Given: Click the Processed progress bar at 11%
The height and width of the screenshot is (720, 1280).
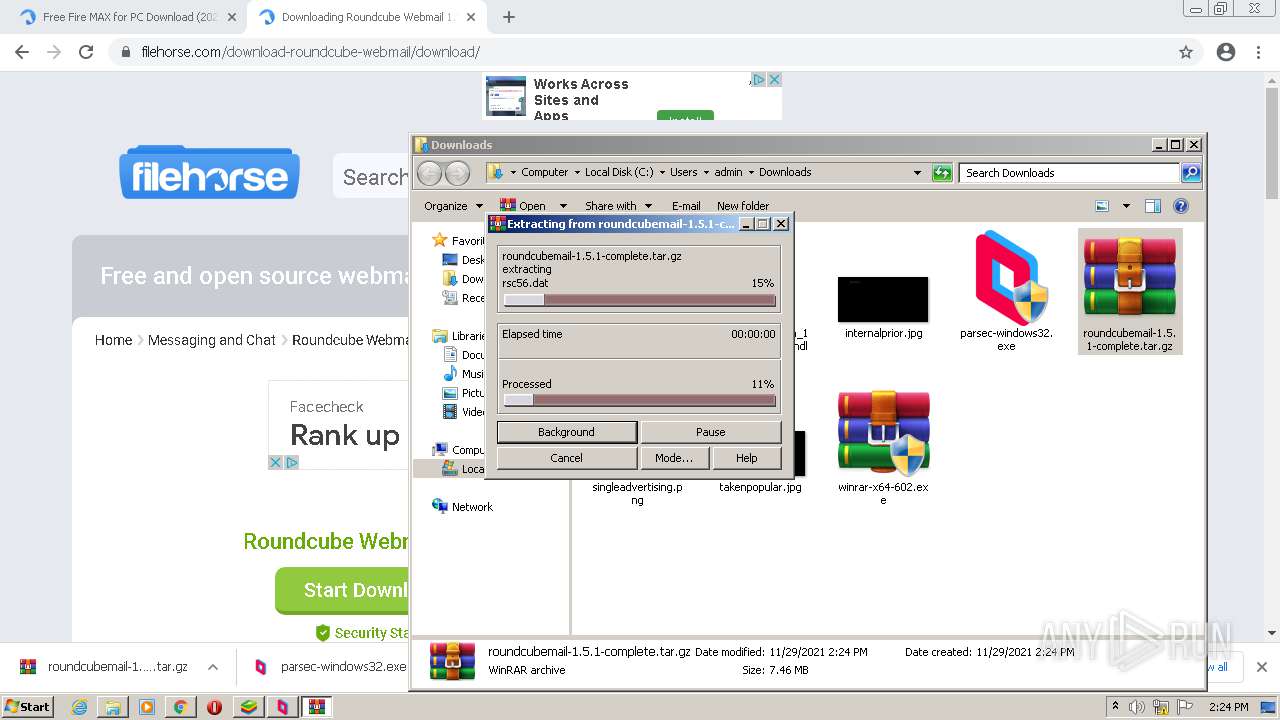Looking at the screenshot, I should tap(640, 400).
